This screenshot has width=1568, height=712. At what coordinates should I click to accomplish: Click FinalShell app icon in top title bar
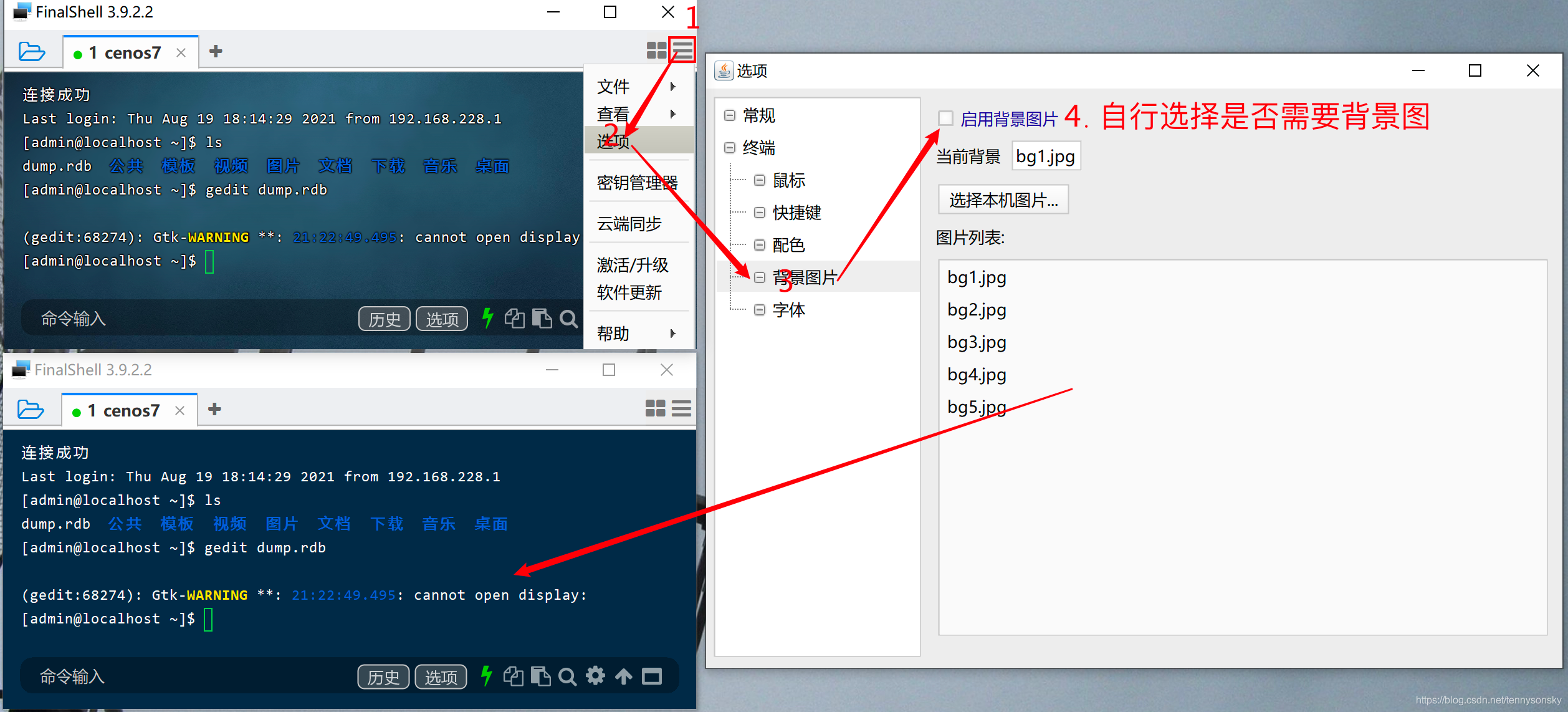tap(22, 12)
